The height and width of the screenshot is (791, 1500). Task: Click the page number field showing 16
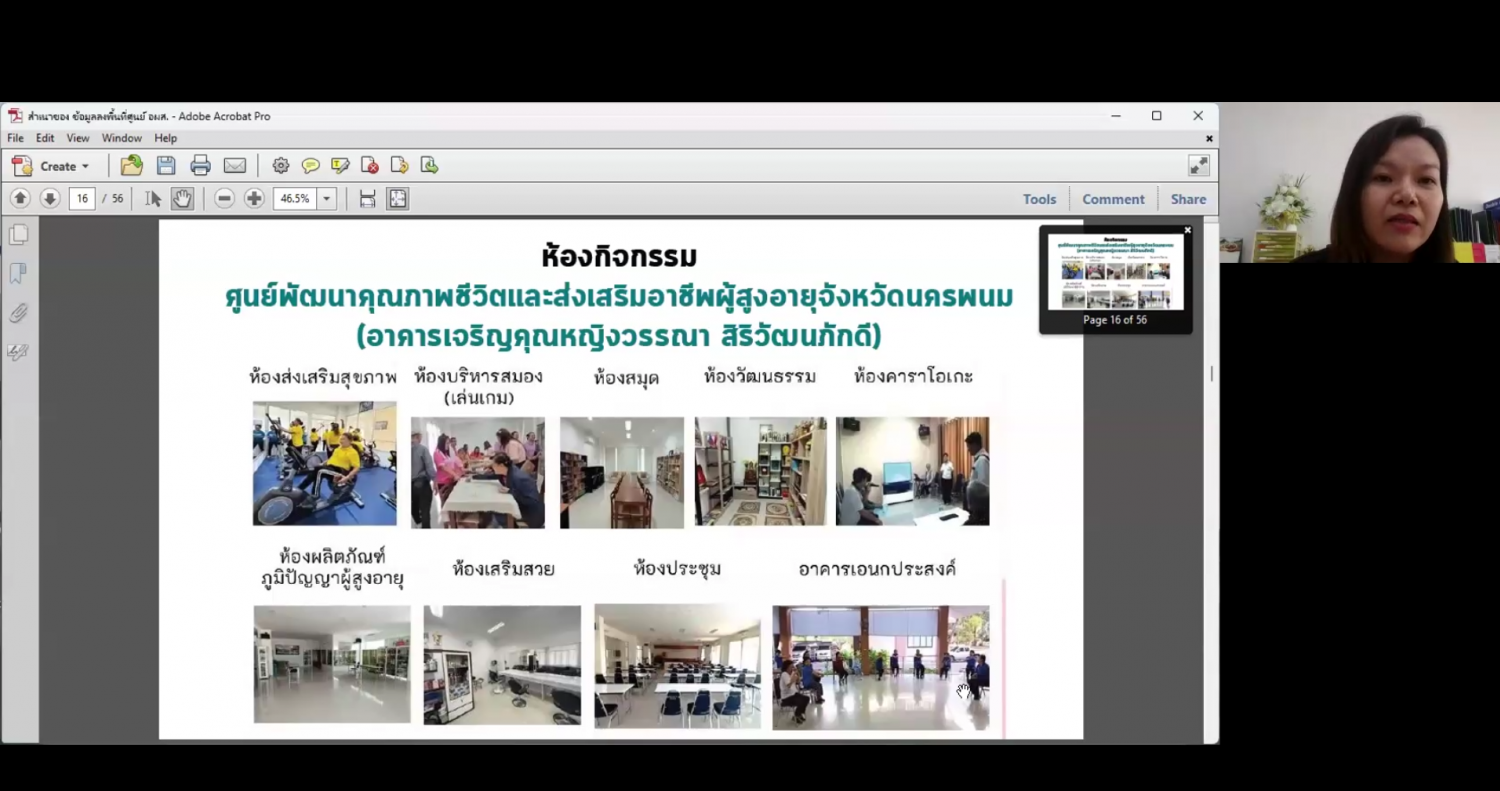[x=82, y=198]
